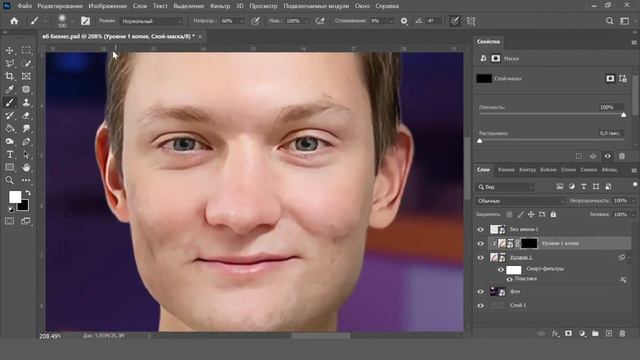Viewport: 640px width, 360px height.
Task: Add a vector mask in Properties panel
Action: (x=623, y=78)
